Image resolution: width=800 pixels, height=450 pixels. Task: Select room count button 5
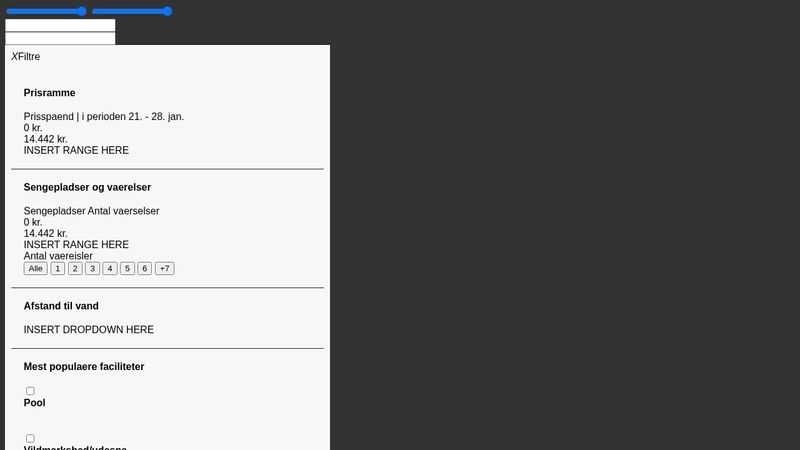pos(127,268)
